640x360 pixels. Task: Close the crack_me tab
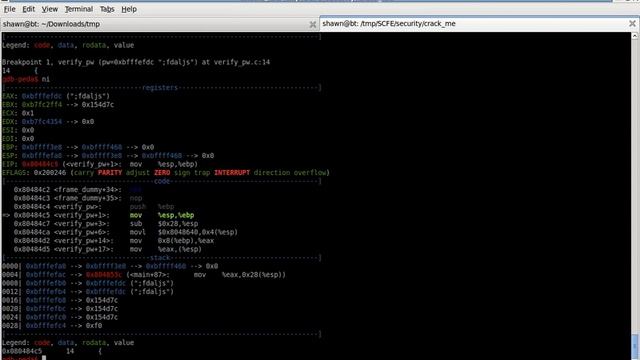click(632, 24)
